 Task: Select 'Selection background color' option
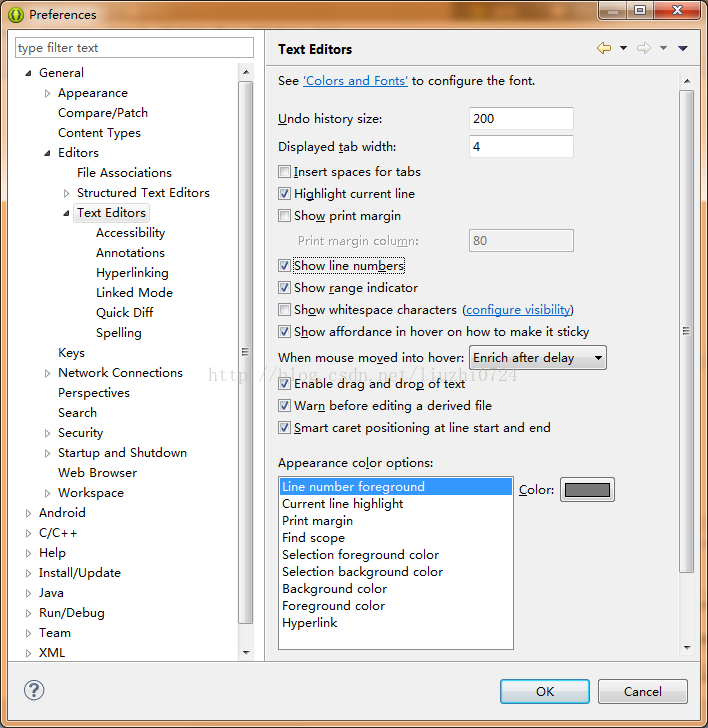(x=396, y=572)
